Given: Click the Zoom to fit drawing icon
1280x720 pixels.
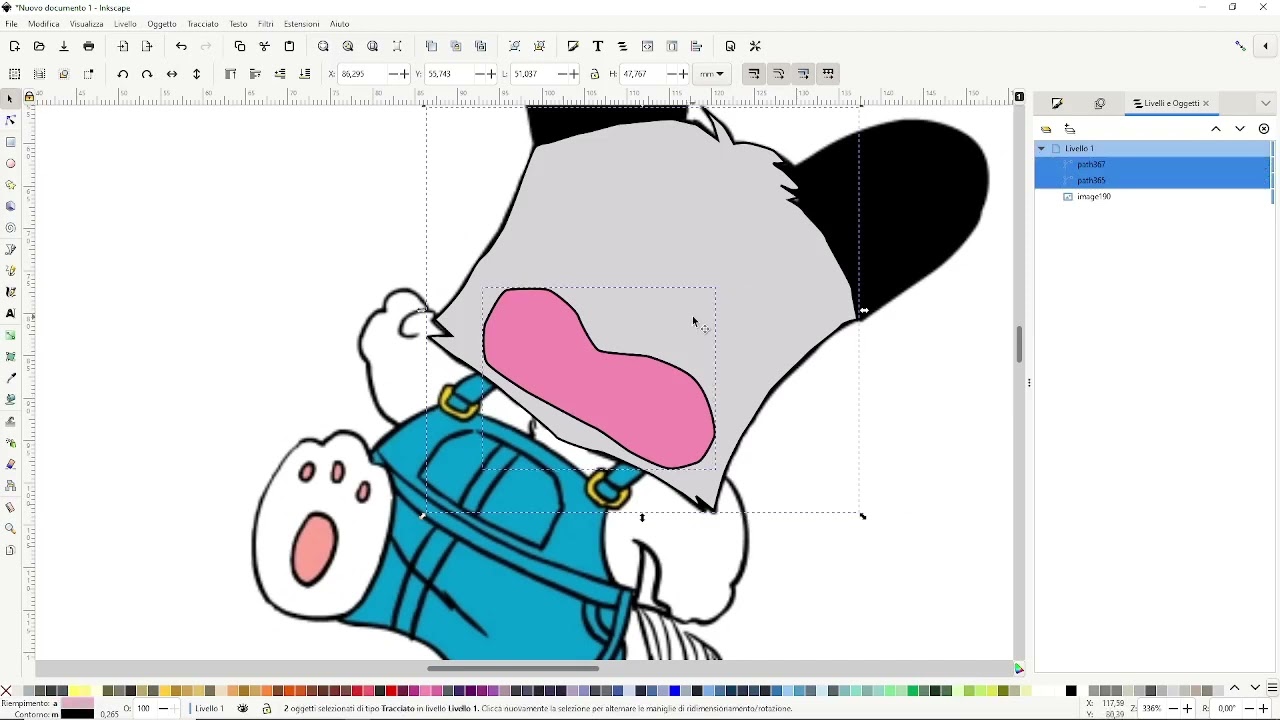Looking at the screenshot, I should click(x=348, y=47).
